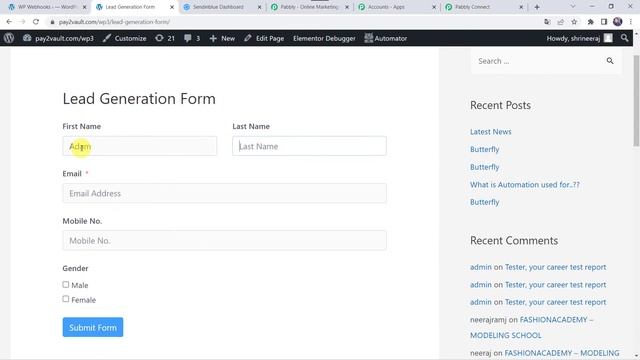Check the Female gender checkbox

(66, 299)
